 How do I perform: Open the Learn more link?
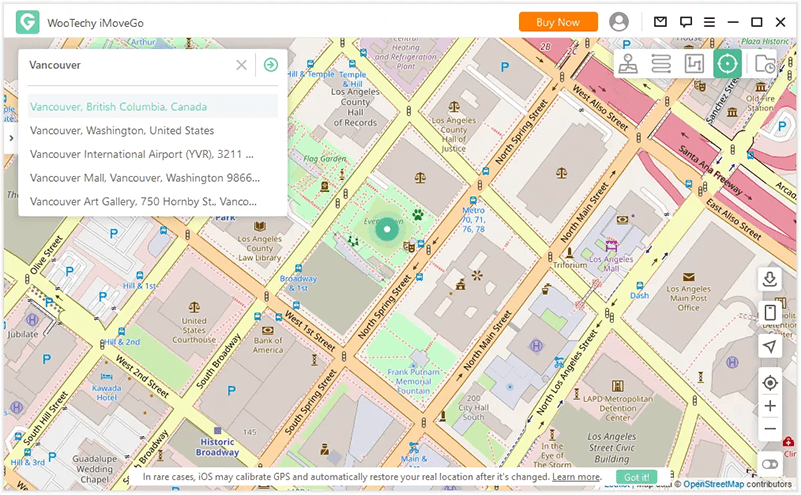(575, 478)
